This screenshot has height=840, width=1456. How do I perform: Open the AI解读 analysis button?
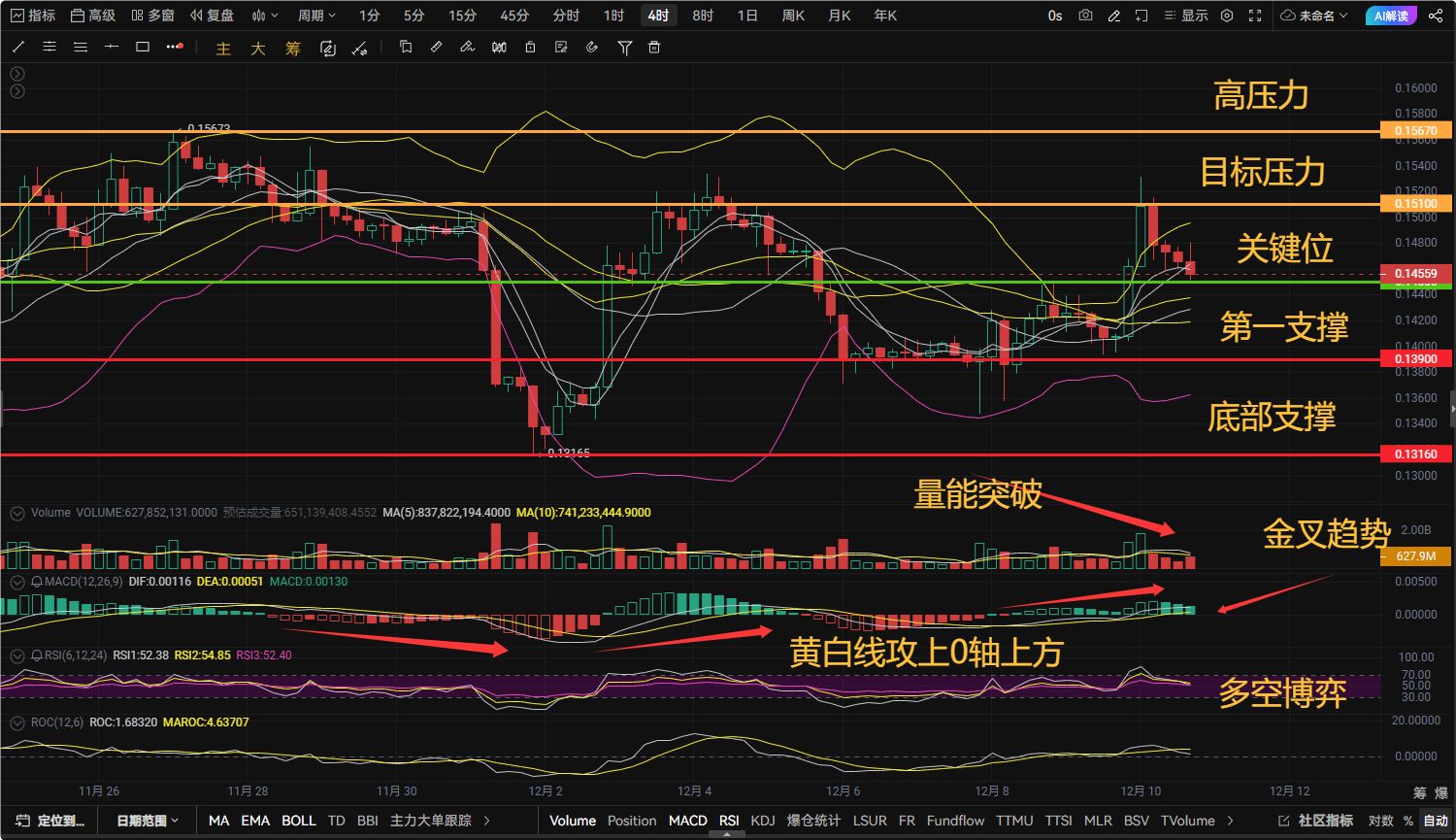click(x=1391, y=16)
